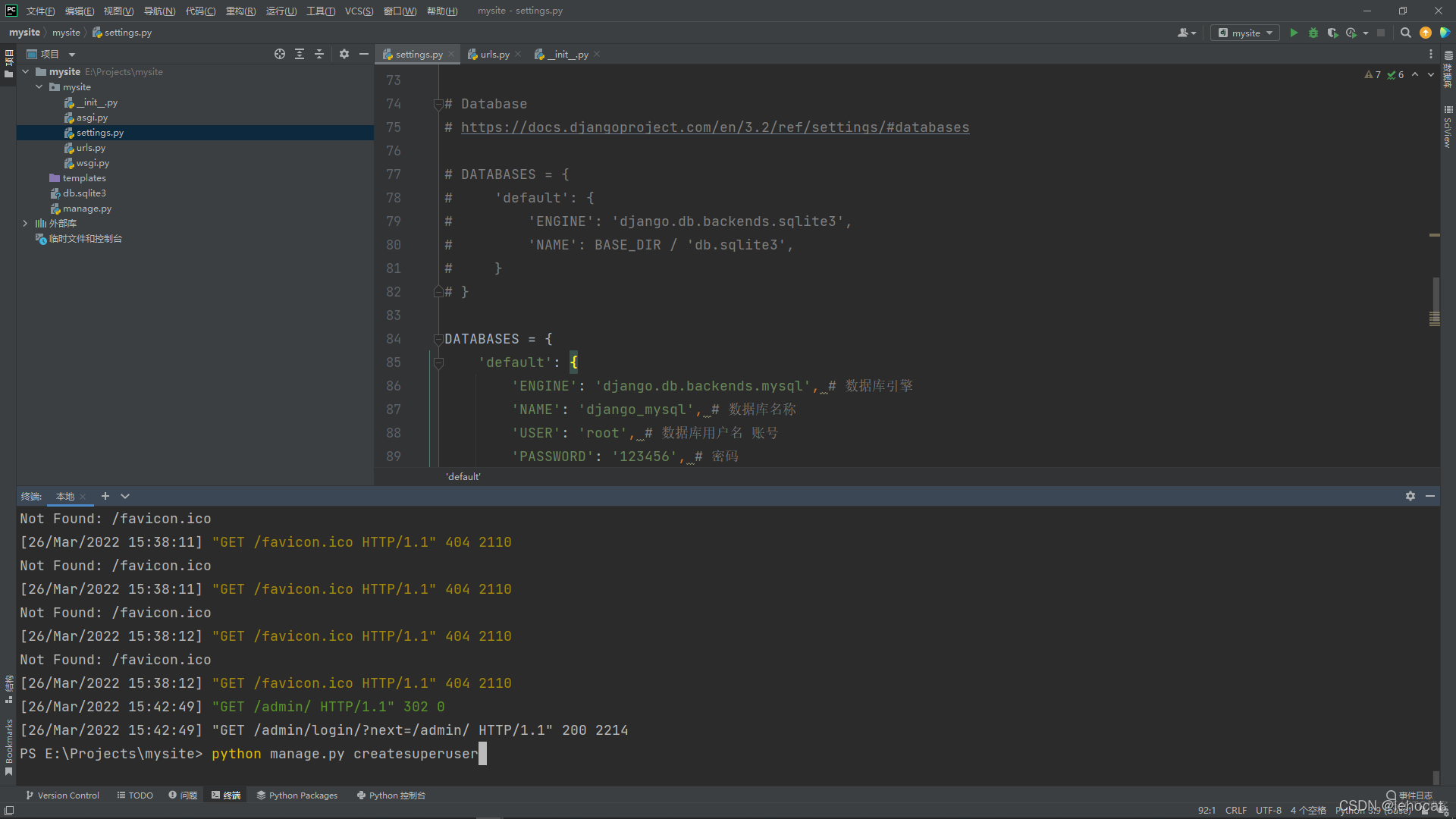The height and width of the screenshot is (819, 1456).
Task: Click the IDE update notification icon
Action: [1426, 33]
